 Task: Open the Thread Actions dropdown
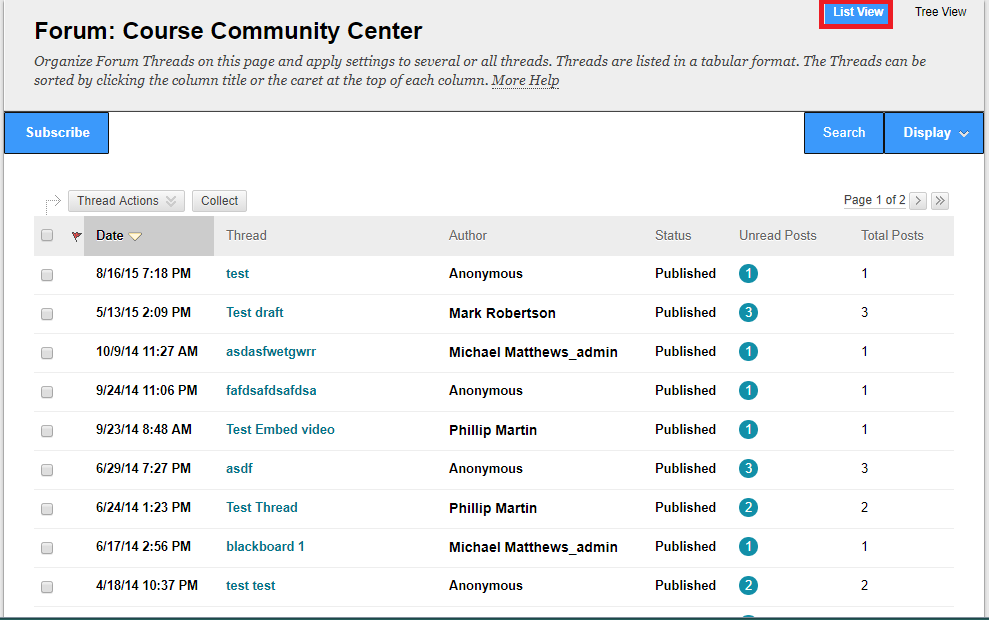pos(125,200)
